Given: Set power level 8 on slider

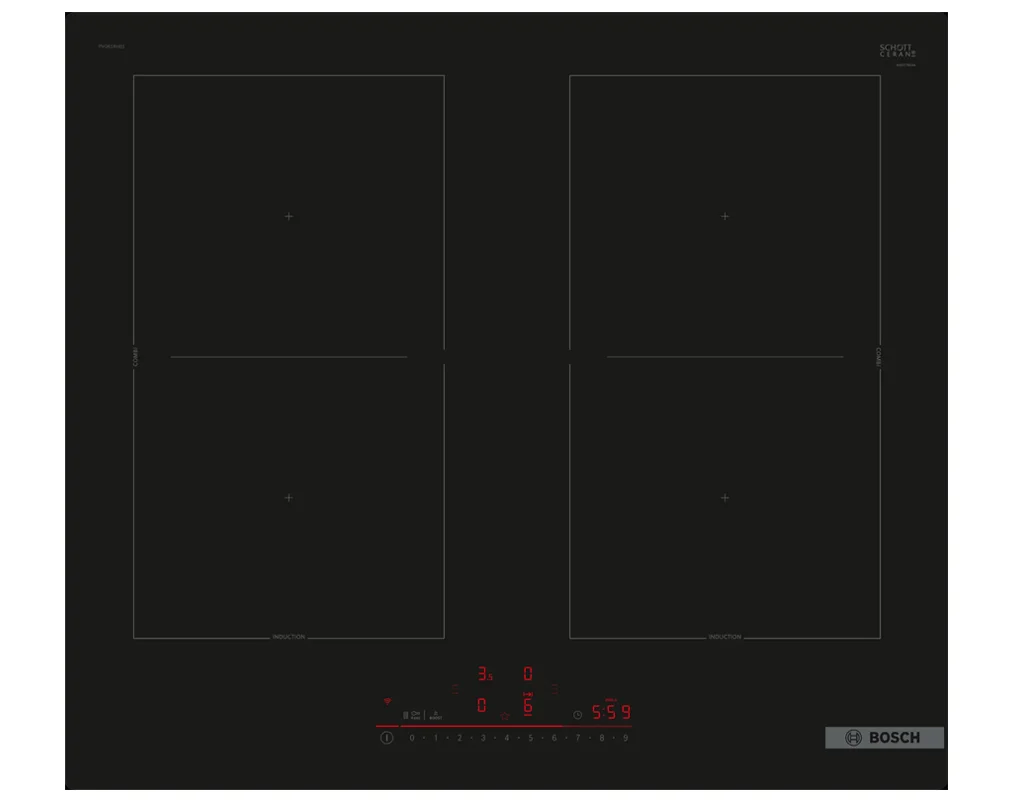Looking at the screenshot, I should coord(602,738).
